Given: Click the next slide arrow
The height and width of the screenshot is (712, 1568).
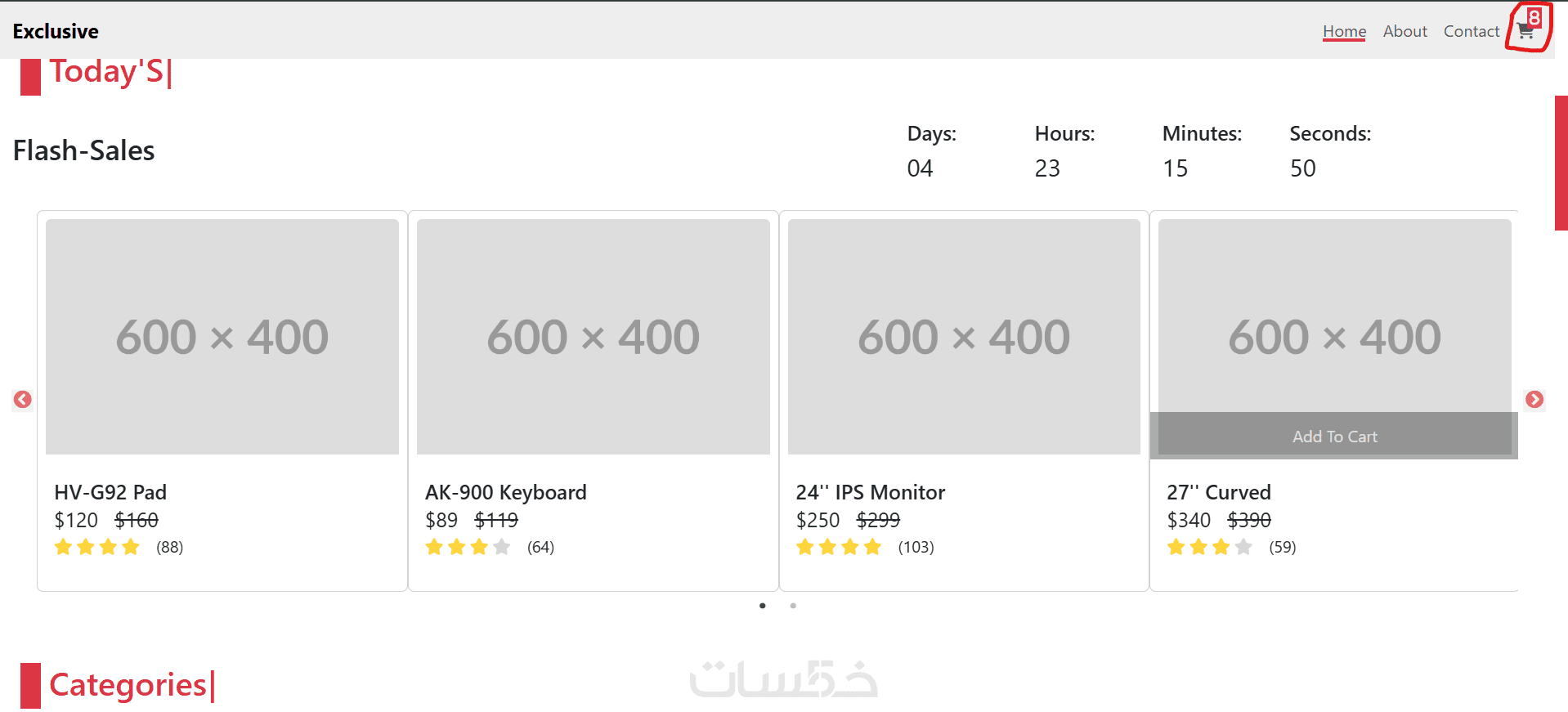Looking at the screenshot, I should tap(1534, 399).
